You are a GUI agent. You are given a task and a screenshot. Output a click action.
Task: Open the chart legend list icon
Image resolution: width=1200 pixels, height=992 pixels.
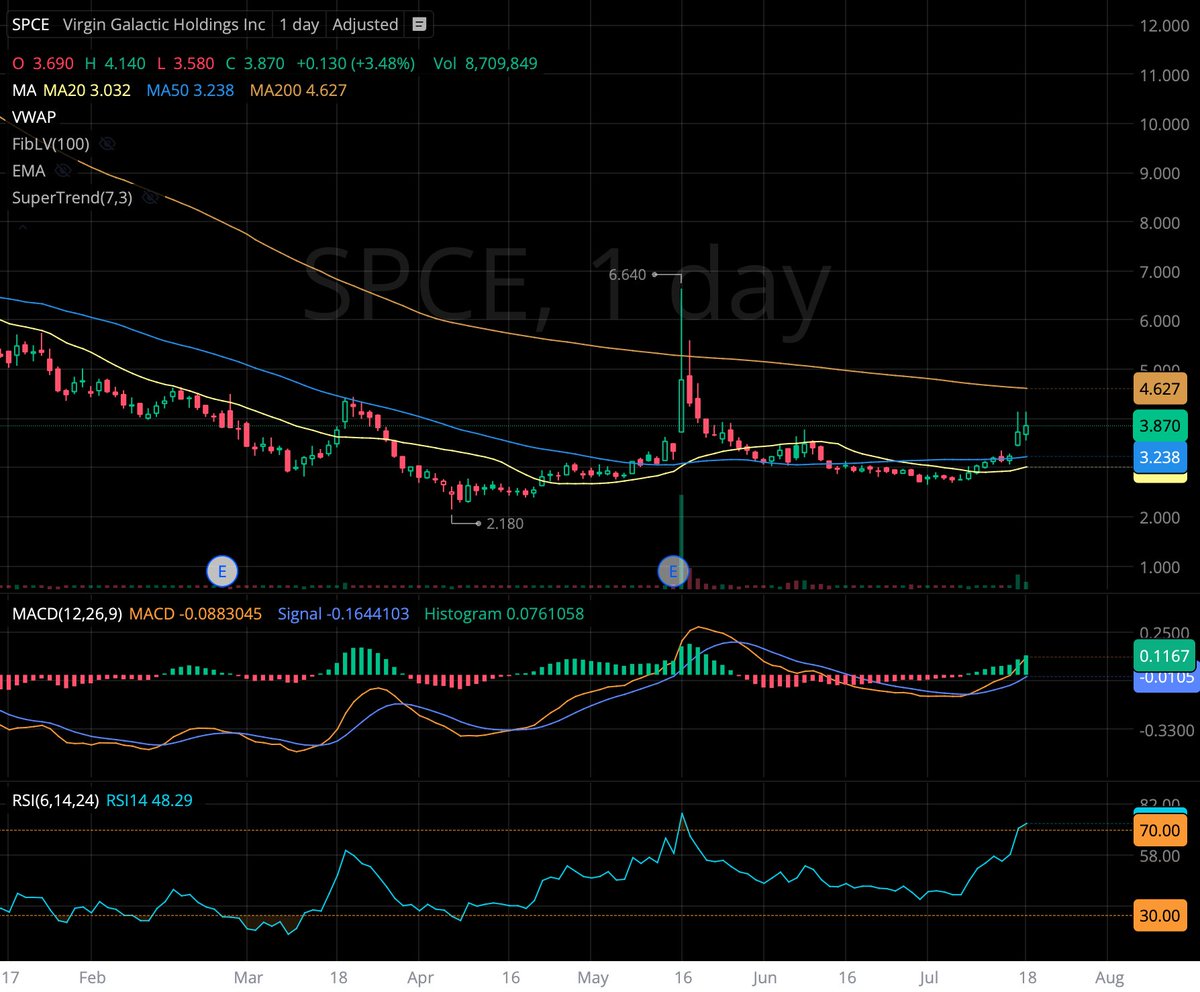coord(418,25)
